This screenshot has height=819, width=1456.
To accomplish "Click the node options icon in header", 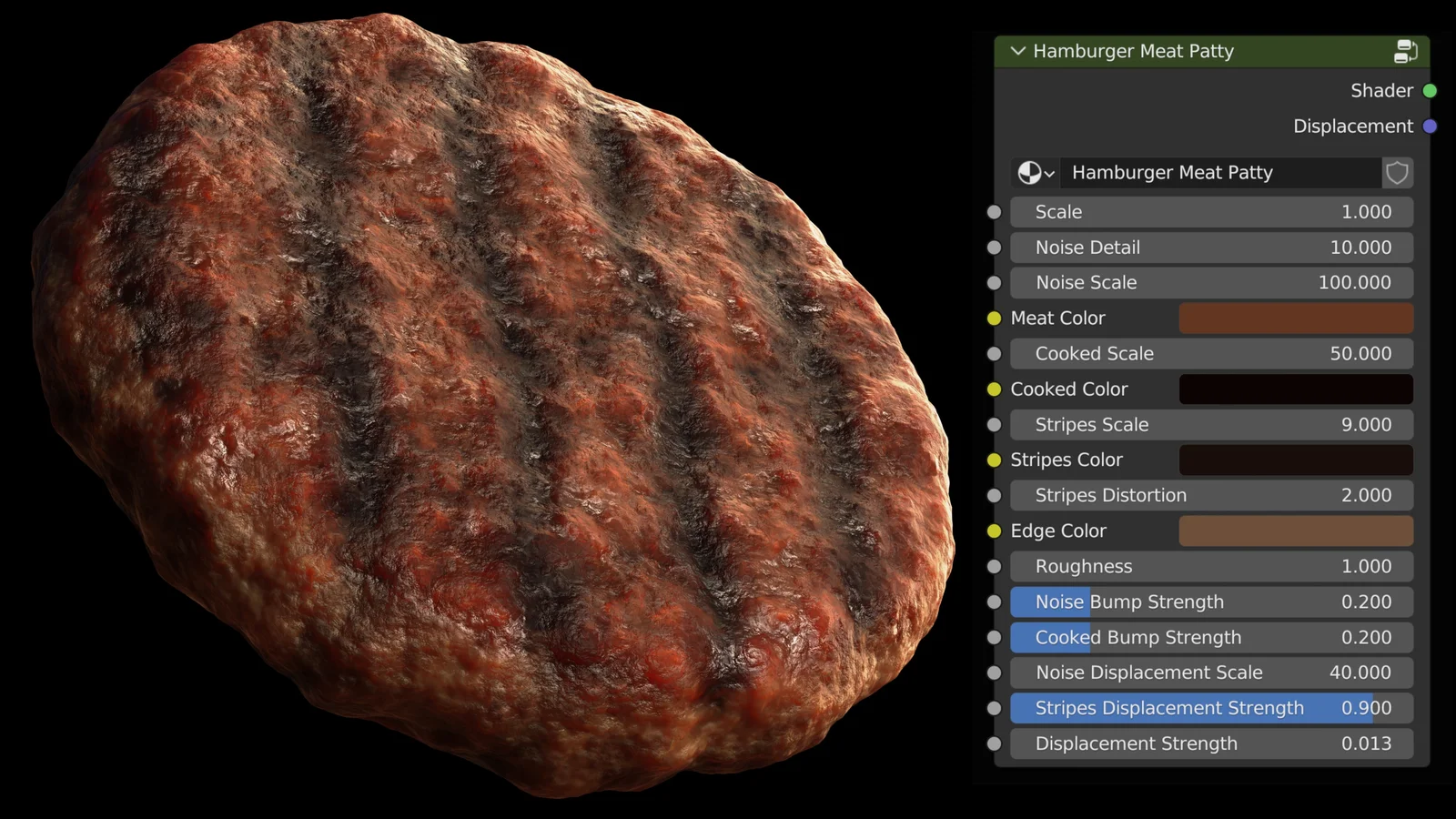I will 1405,52.
